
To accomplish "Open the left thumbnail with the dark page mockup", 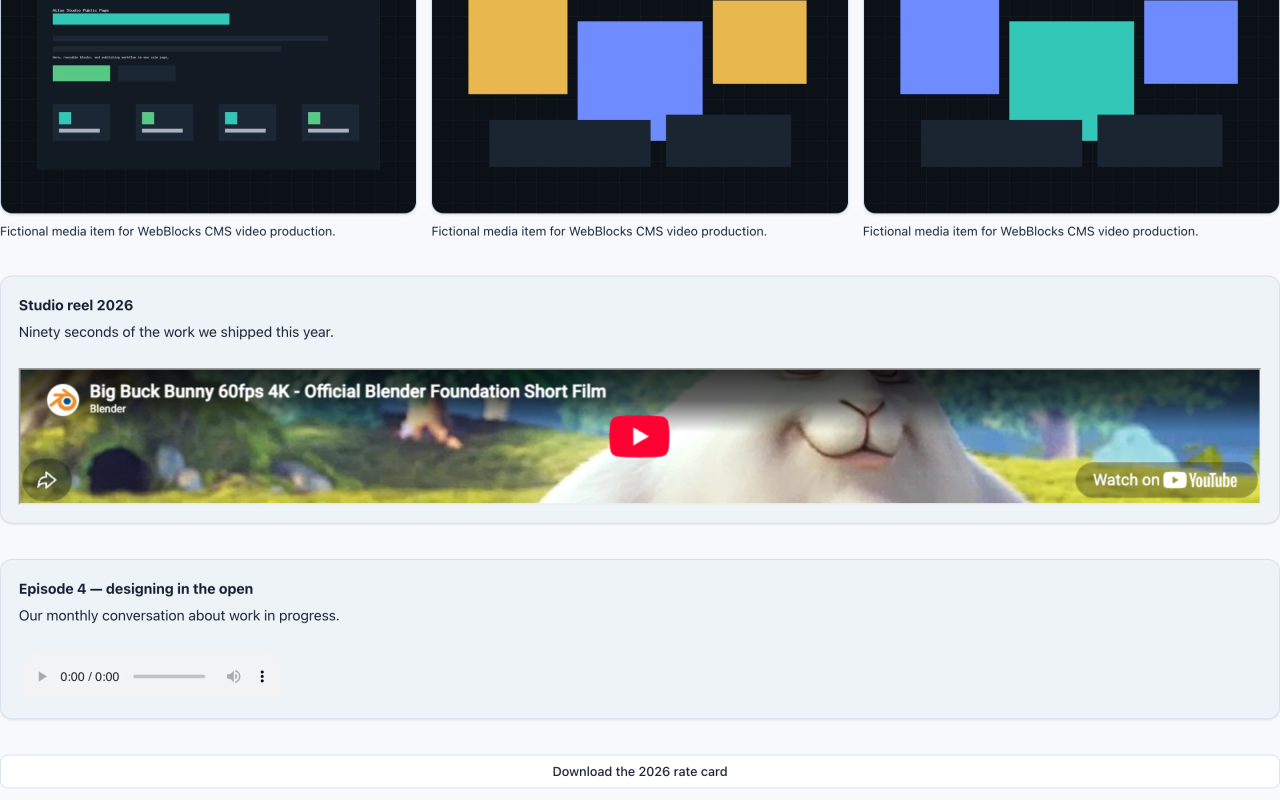I will point(208,106).
